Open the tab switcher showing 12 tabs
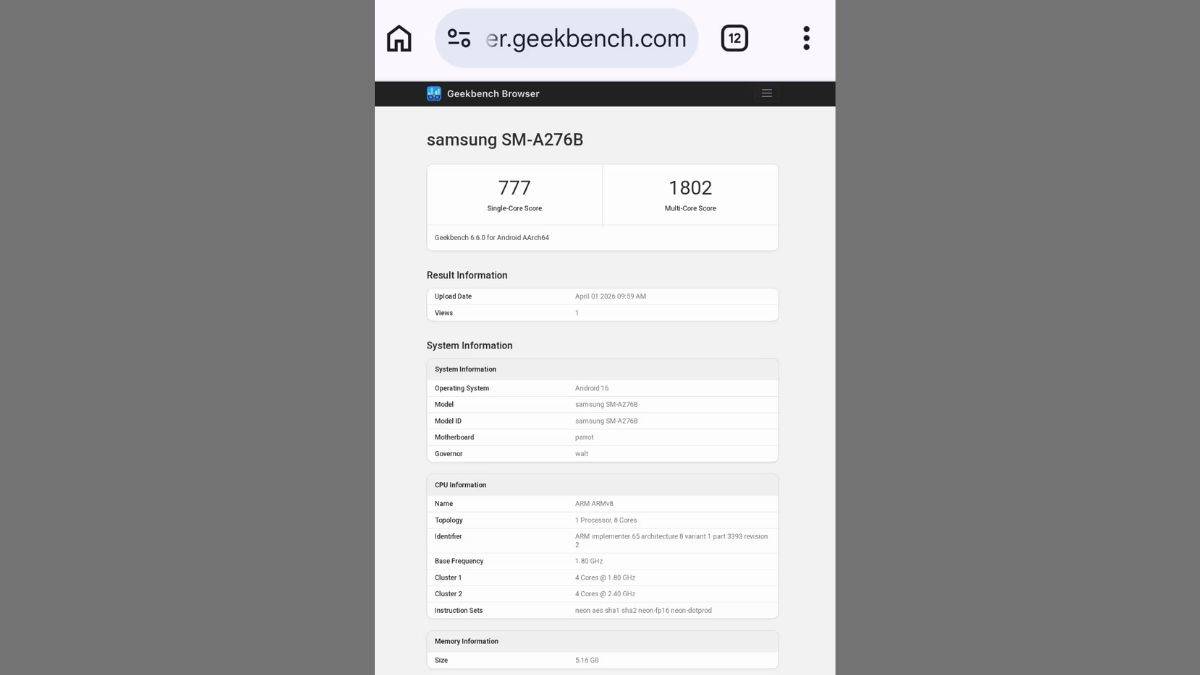The width and height of the screenshot is (1200, 675). [x=735, y=39]
